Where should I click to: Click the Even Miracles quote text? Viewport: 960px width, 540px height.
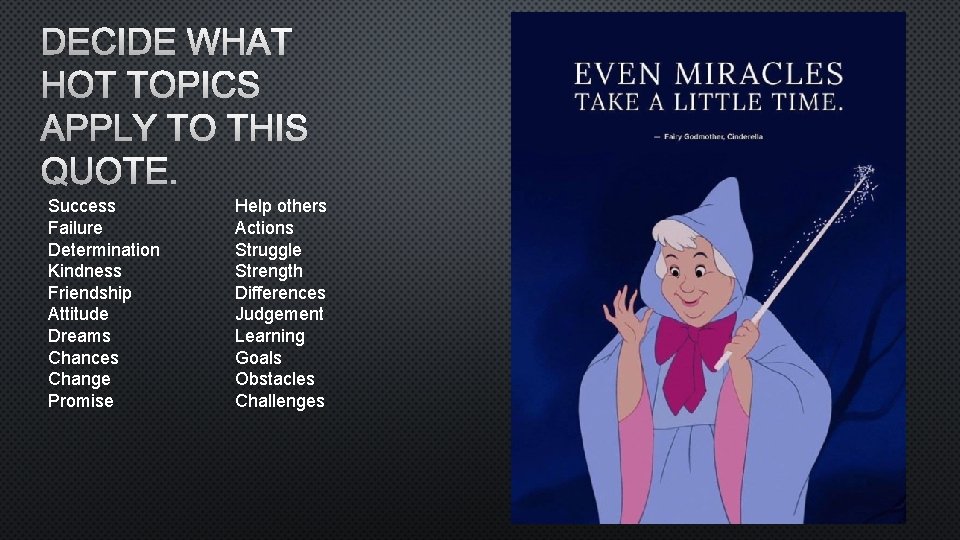tap(708, 87)
